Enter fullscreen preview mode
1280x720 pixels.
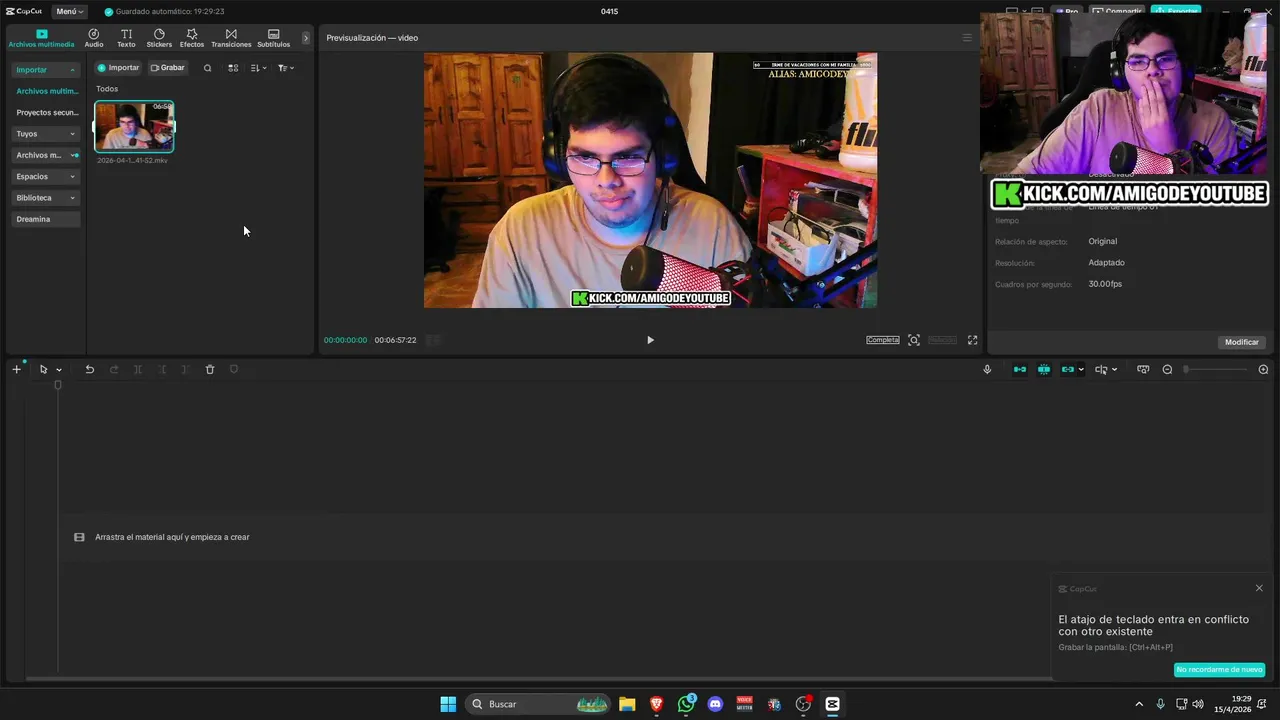point(972,340)
